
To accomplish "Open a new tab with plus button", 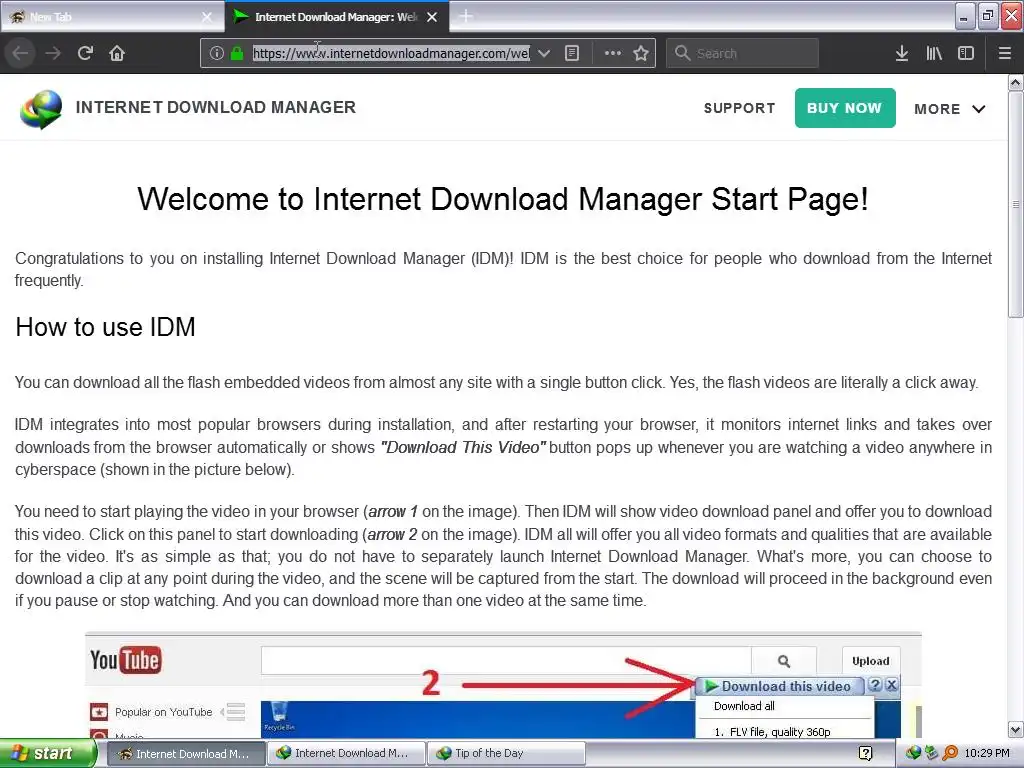I will coord(466,16).
